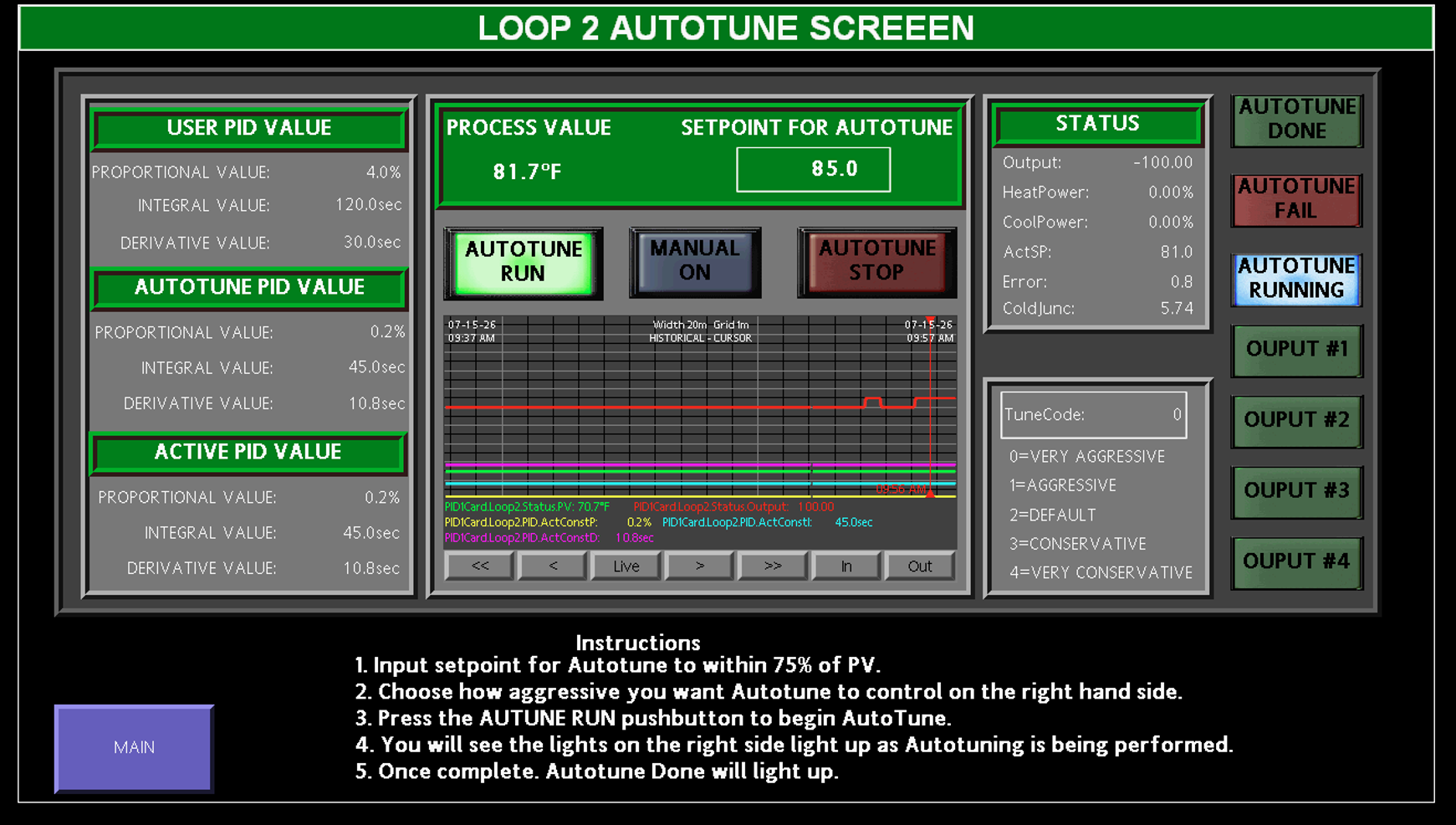Click the autotune PID proportional value 0.2%

click(387, 332)
